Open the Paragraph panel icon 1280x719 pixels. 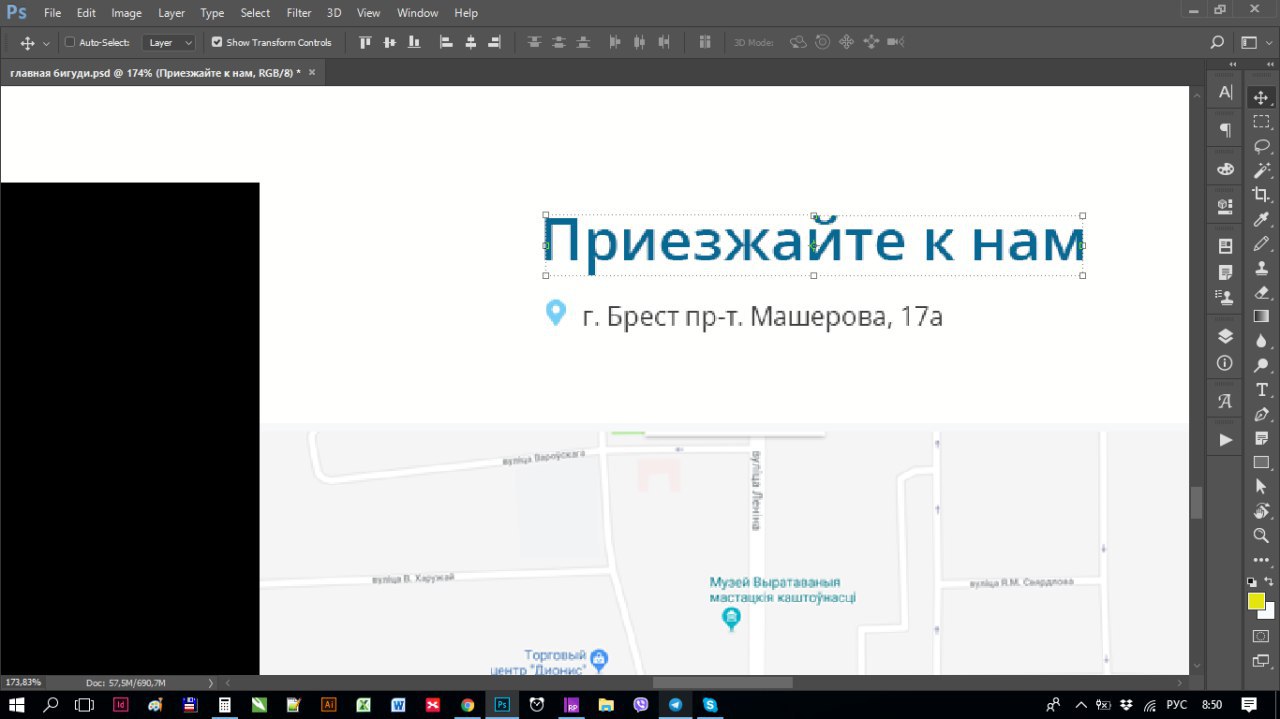tap(1225, 130)
